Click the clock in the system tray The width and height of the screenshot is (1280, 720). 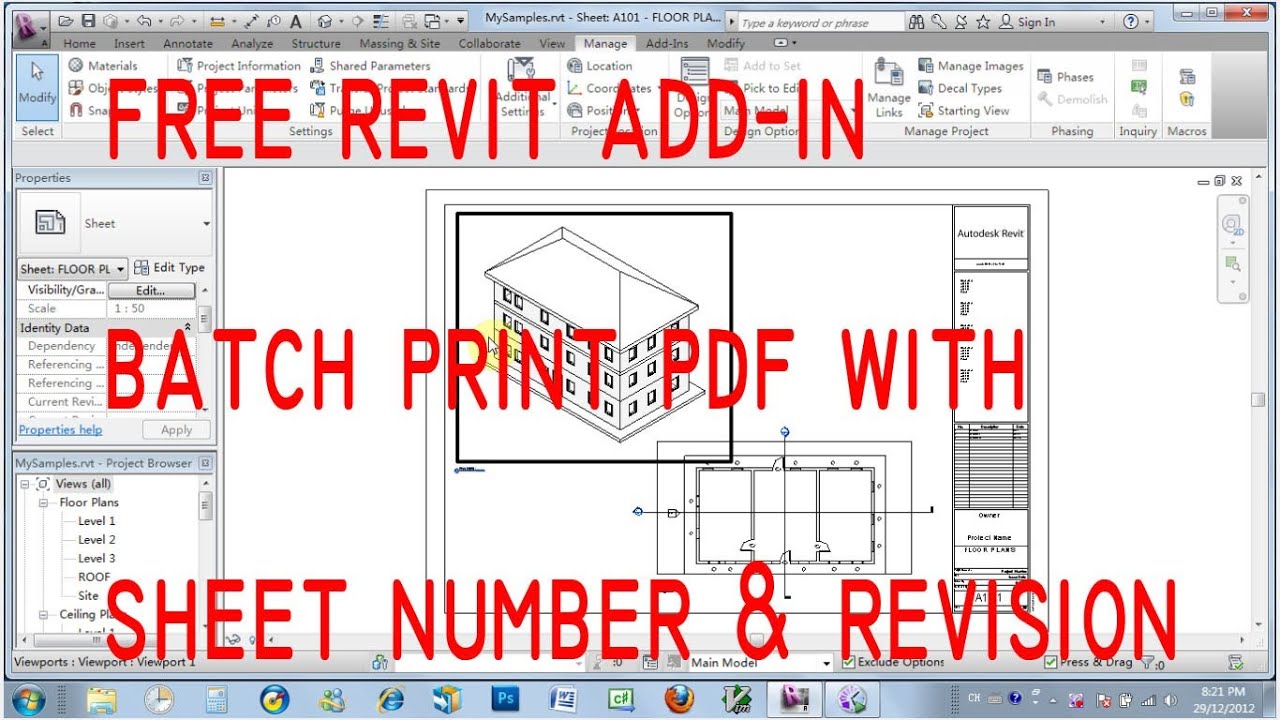coord(1222,698)
